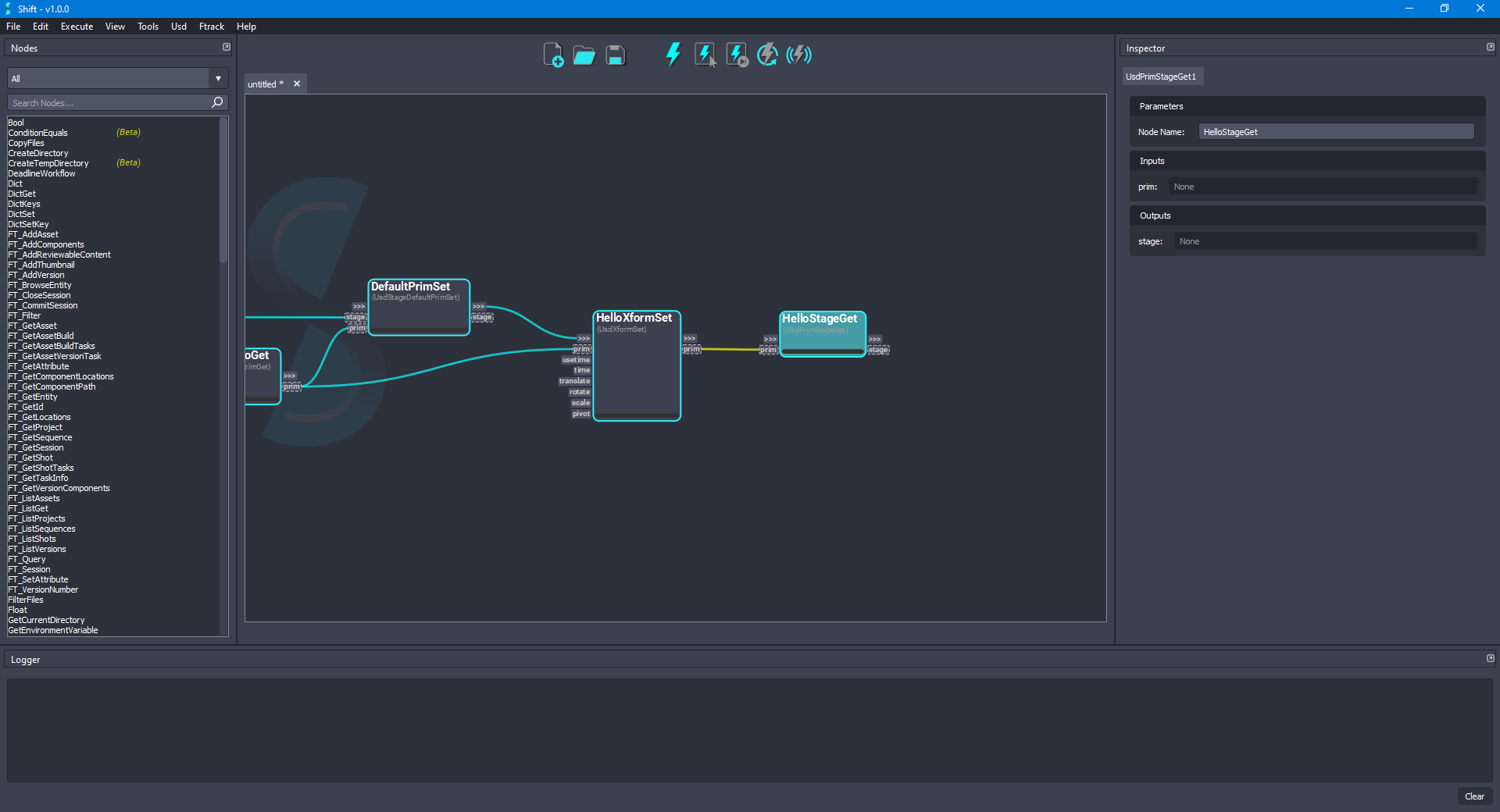The height and width of the screenshot is (812, 1500).
Task: Open the node category filter dropdown
Action: click(x=217, y=78)
